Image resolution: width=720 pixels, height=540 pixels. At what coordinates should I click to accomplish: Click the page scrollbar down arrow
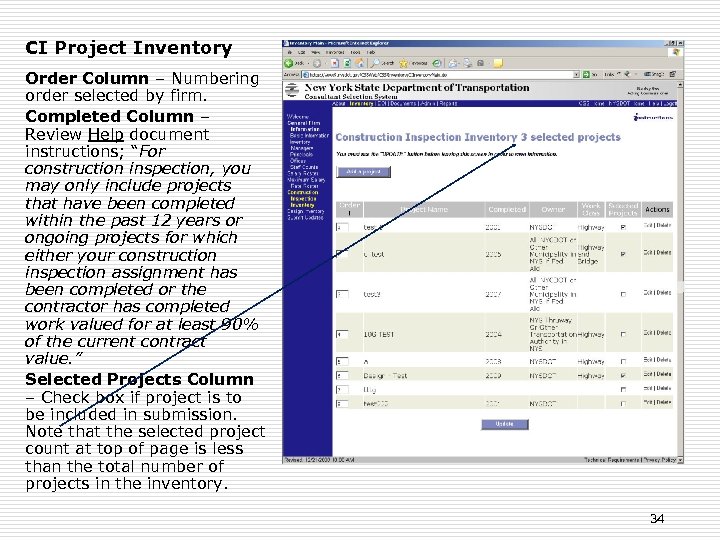(x=681, y=460)
